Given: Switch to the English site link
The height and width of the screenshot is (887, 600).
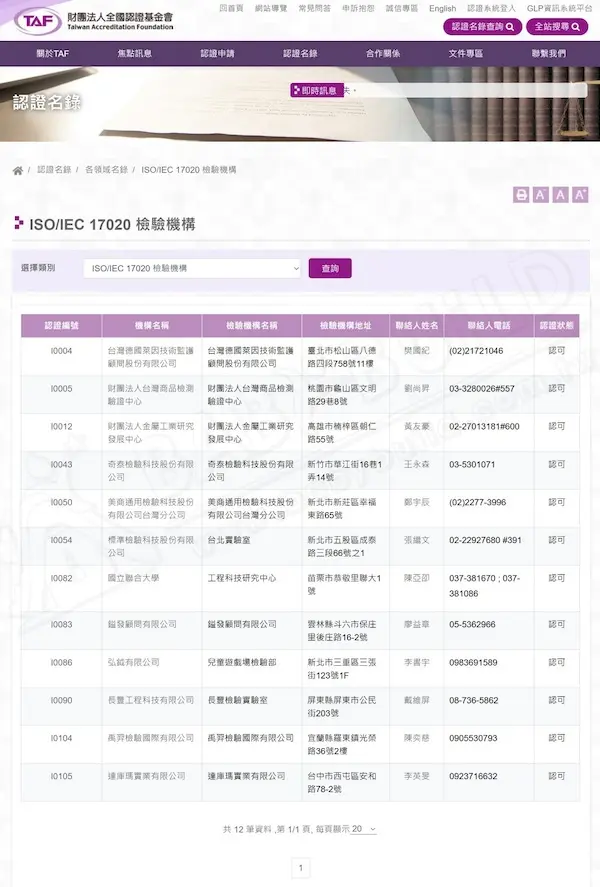Looking at the screenshot, I should (x=442, y=8).
